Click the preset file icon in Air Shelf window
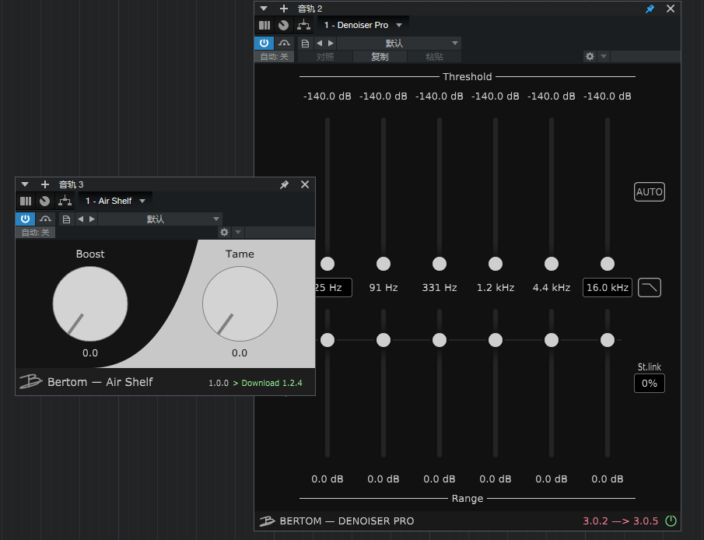The image size is (704, 540). [66, 218]
